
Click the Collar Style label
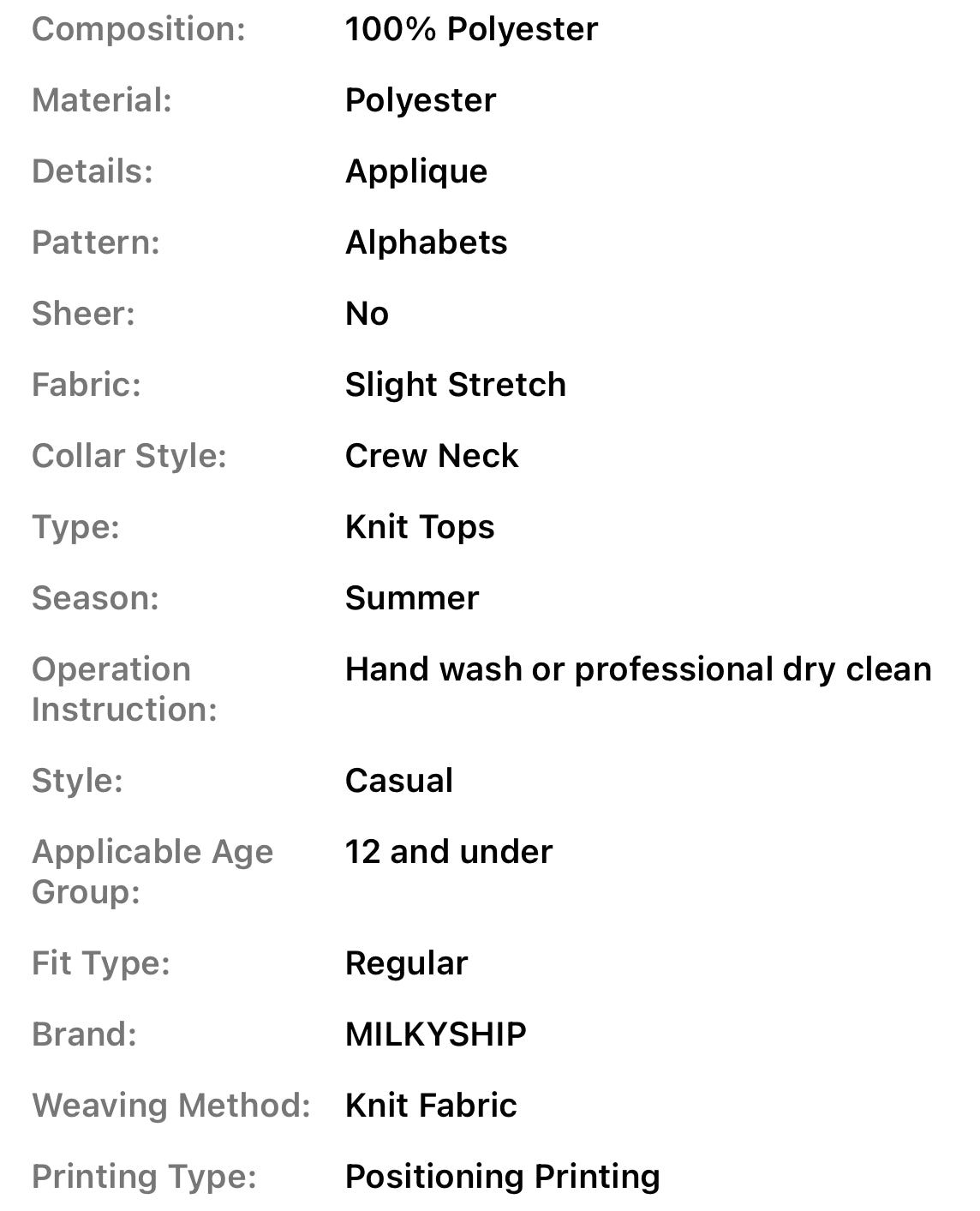[x=128, y=456]
